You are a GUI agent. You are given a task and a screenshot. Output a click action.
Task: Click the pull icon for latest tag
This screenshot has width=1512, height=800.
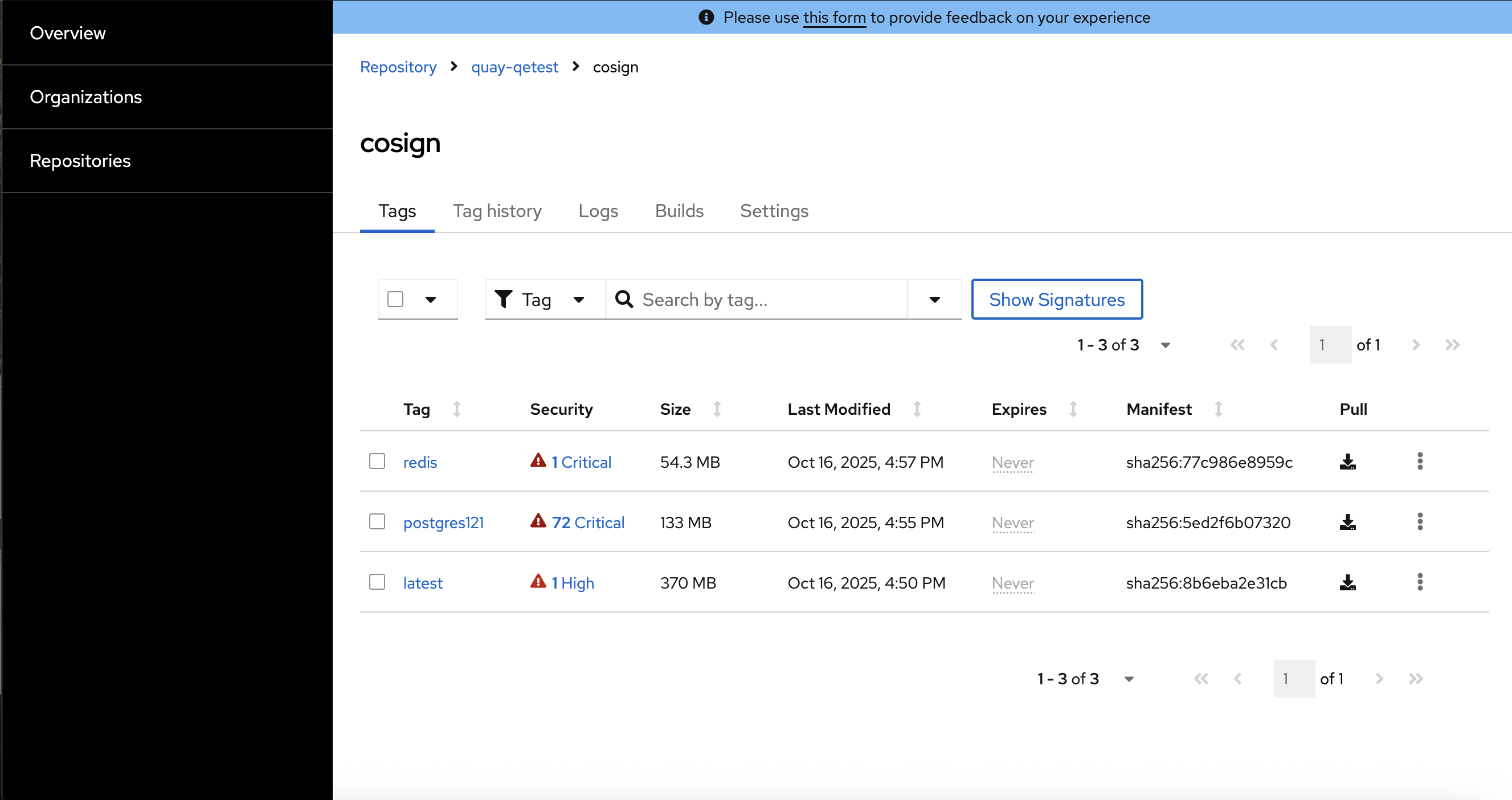tap(1348, 583)
